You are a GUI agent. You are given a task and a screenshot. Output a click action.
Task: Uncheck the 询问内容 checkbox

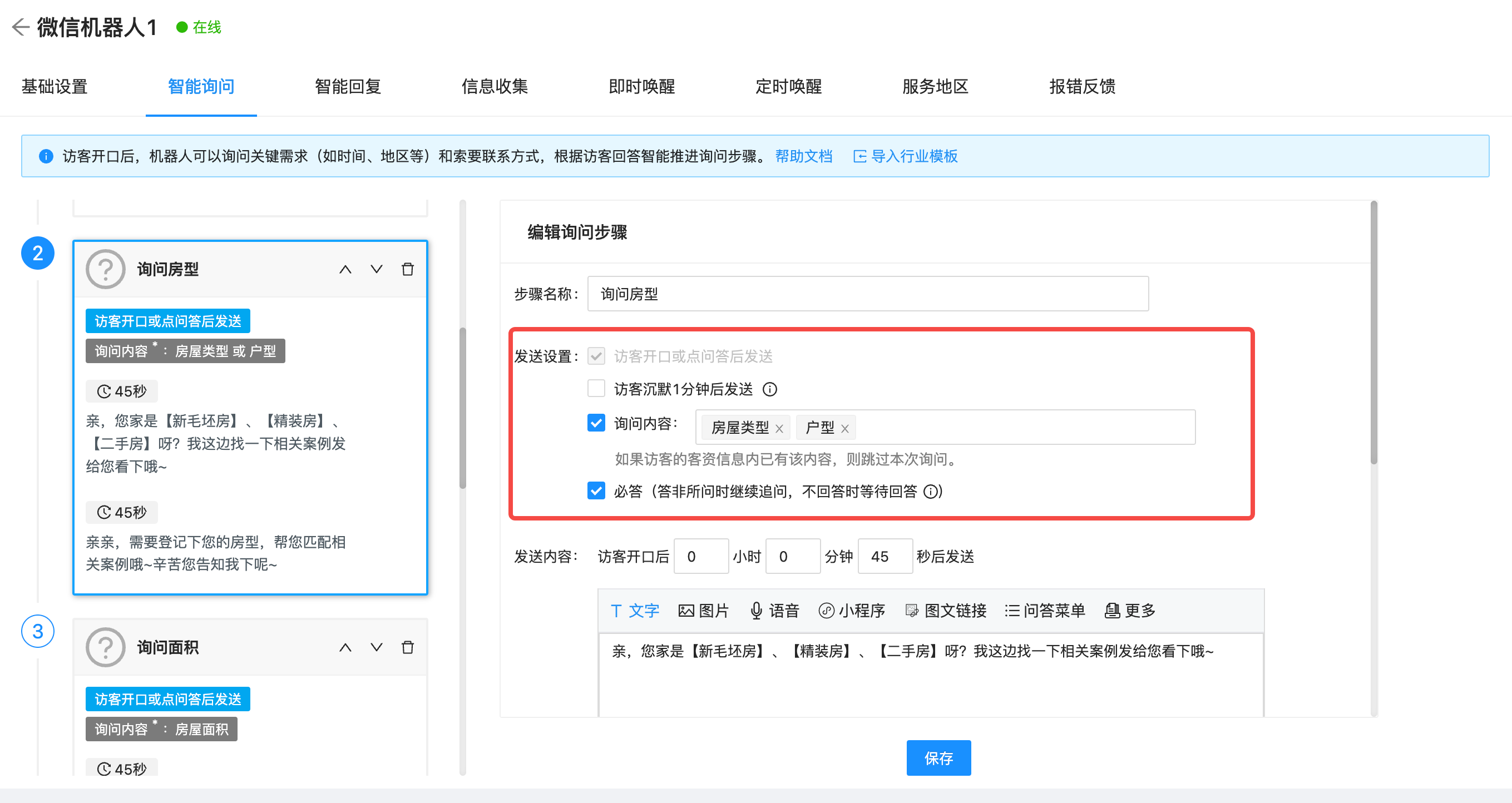[x=596, y=422]
